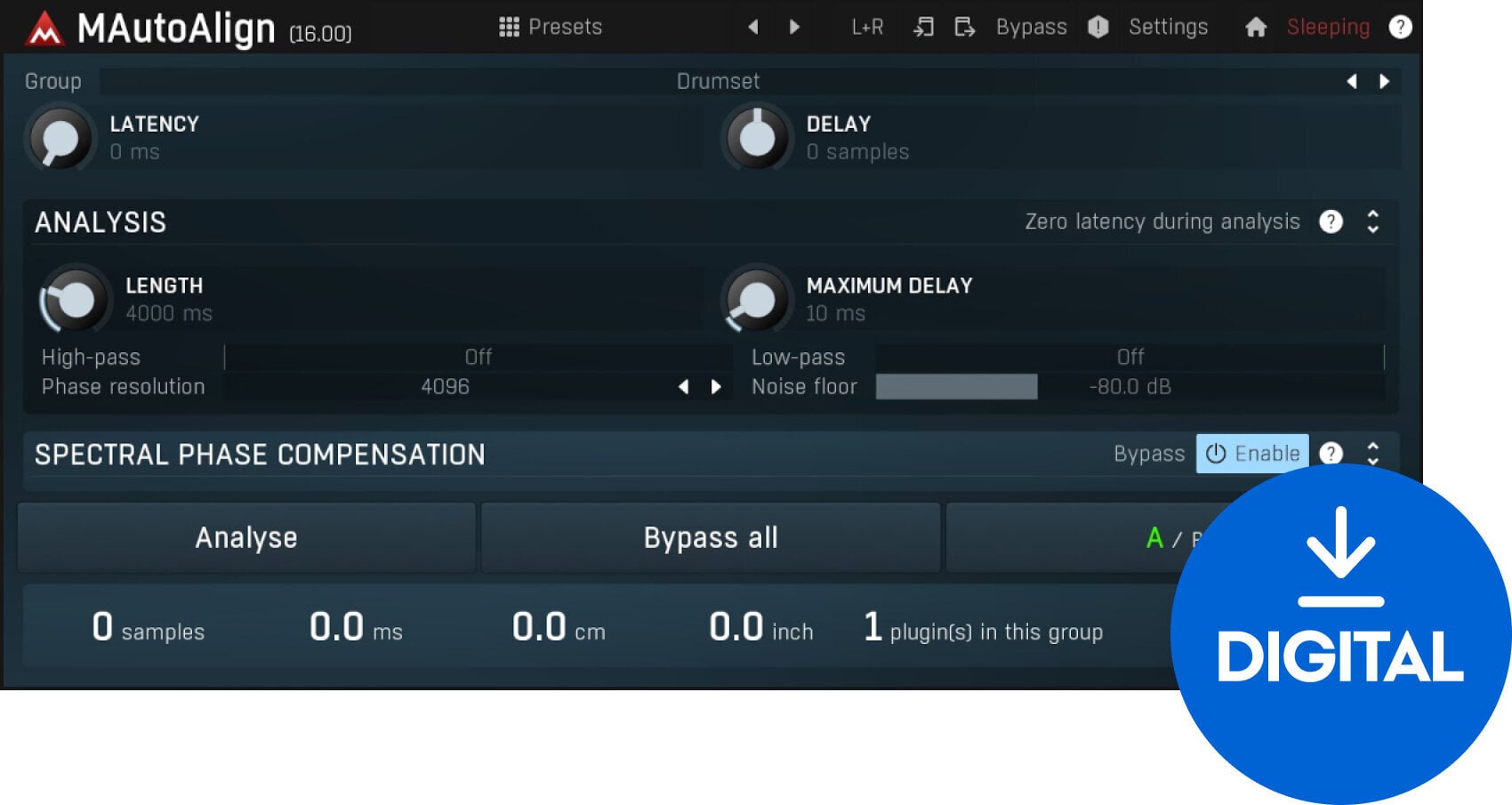
Task: Click the paste settings icon before Bypass
Action: 964,28
